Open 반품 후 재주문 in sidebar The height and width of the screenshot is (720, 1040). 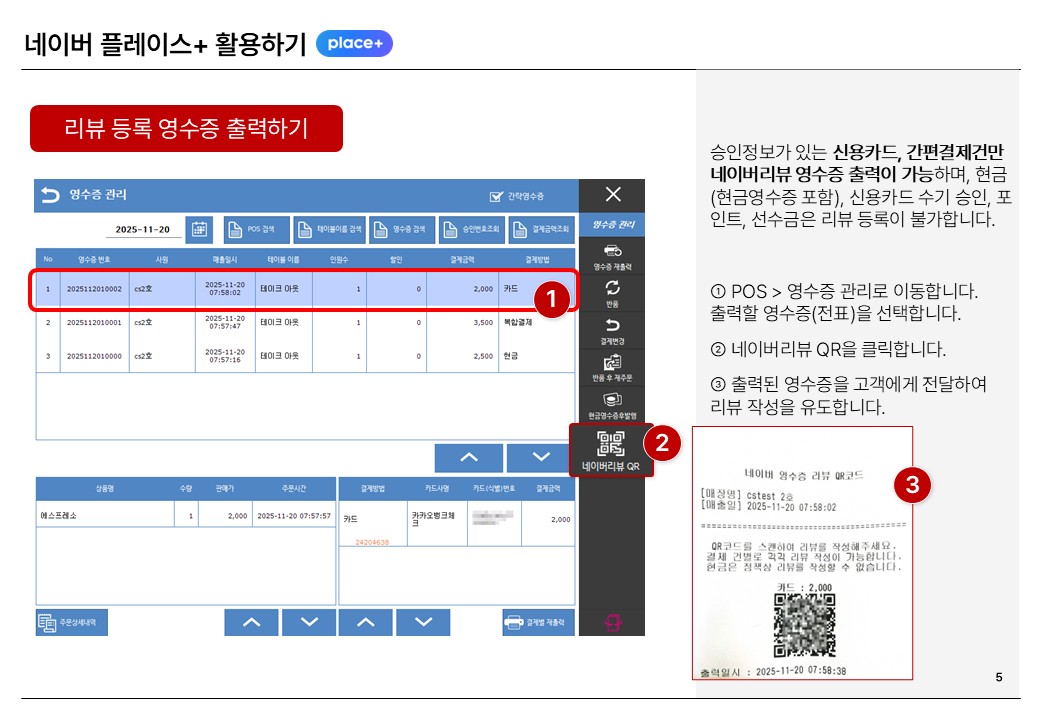tap(613, 362)
